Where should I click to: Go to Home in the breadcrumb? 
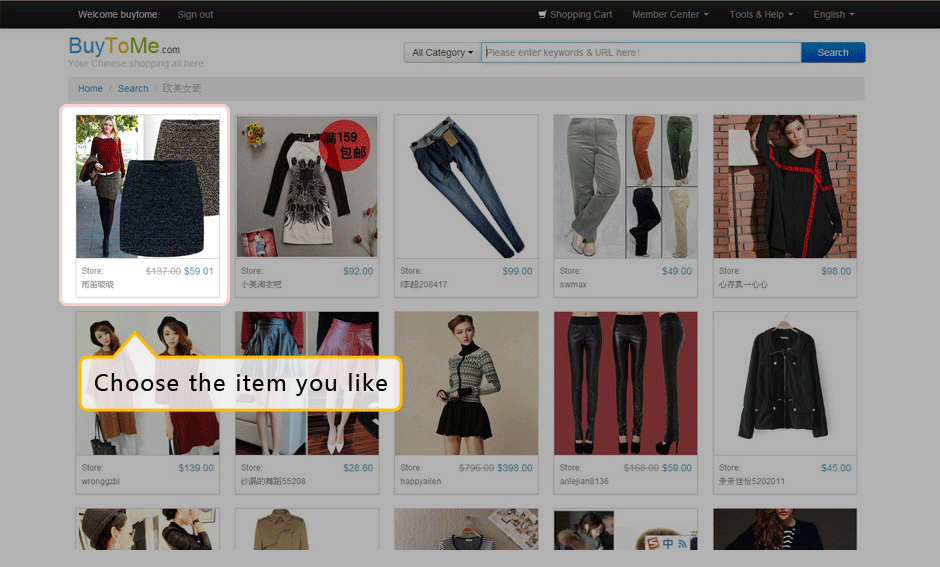pyautogui.click(x=90, y=88)
